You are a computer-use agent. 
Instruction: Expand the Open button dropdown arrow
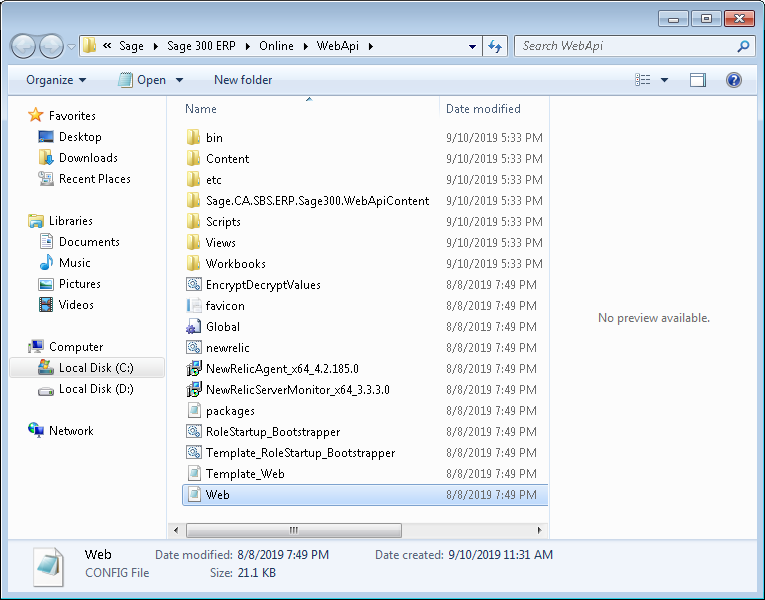click(179, 80)
